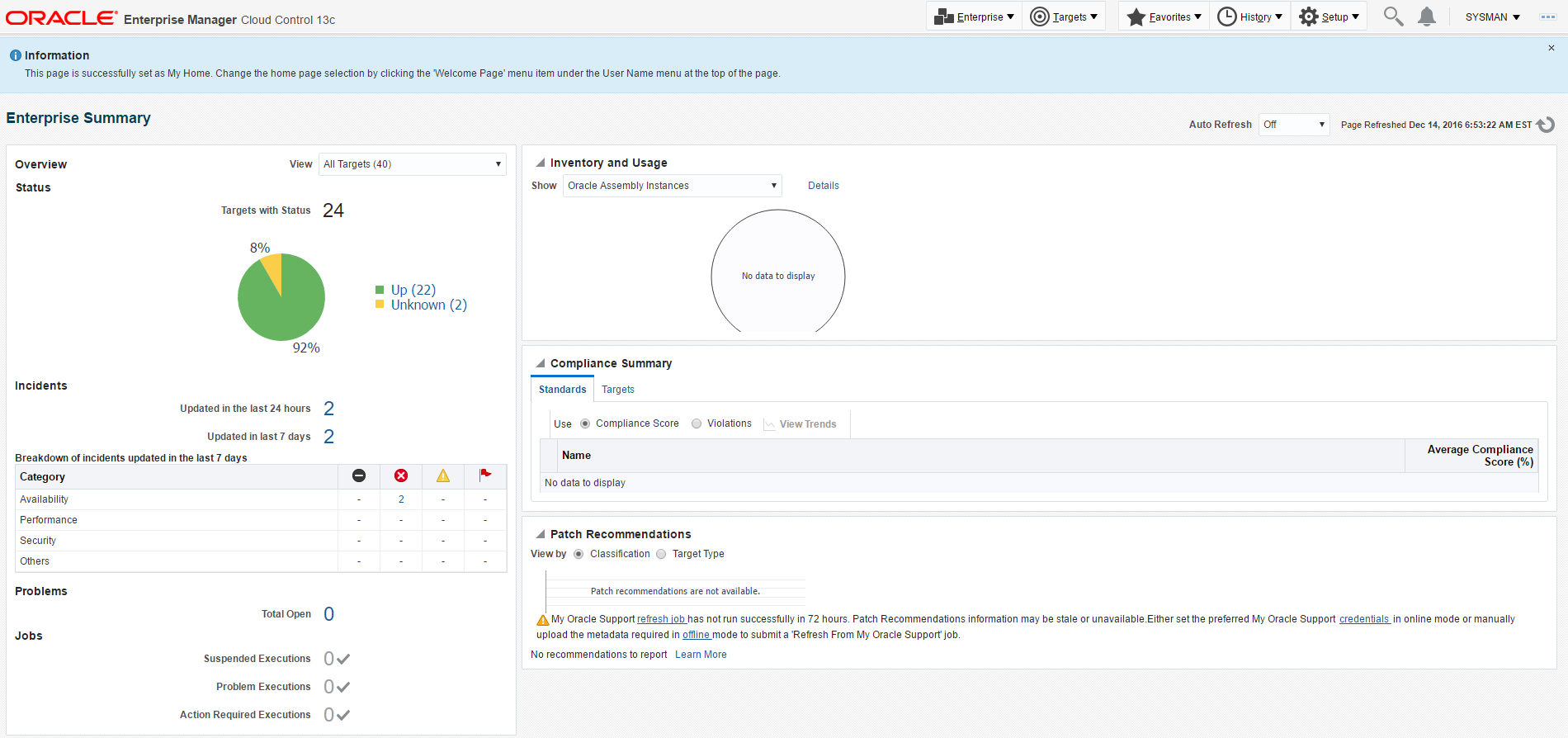This screenshot has height=738, width=1568.
Task: Switch to the Standards tab
Action: coord(562,390)
